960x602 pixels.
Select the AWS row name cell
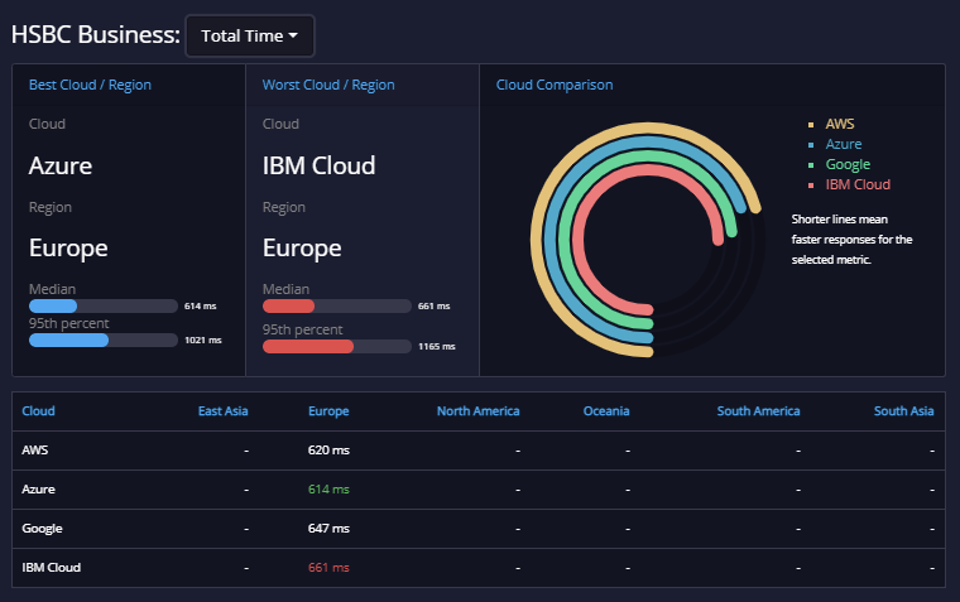(x=35, y=450)
